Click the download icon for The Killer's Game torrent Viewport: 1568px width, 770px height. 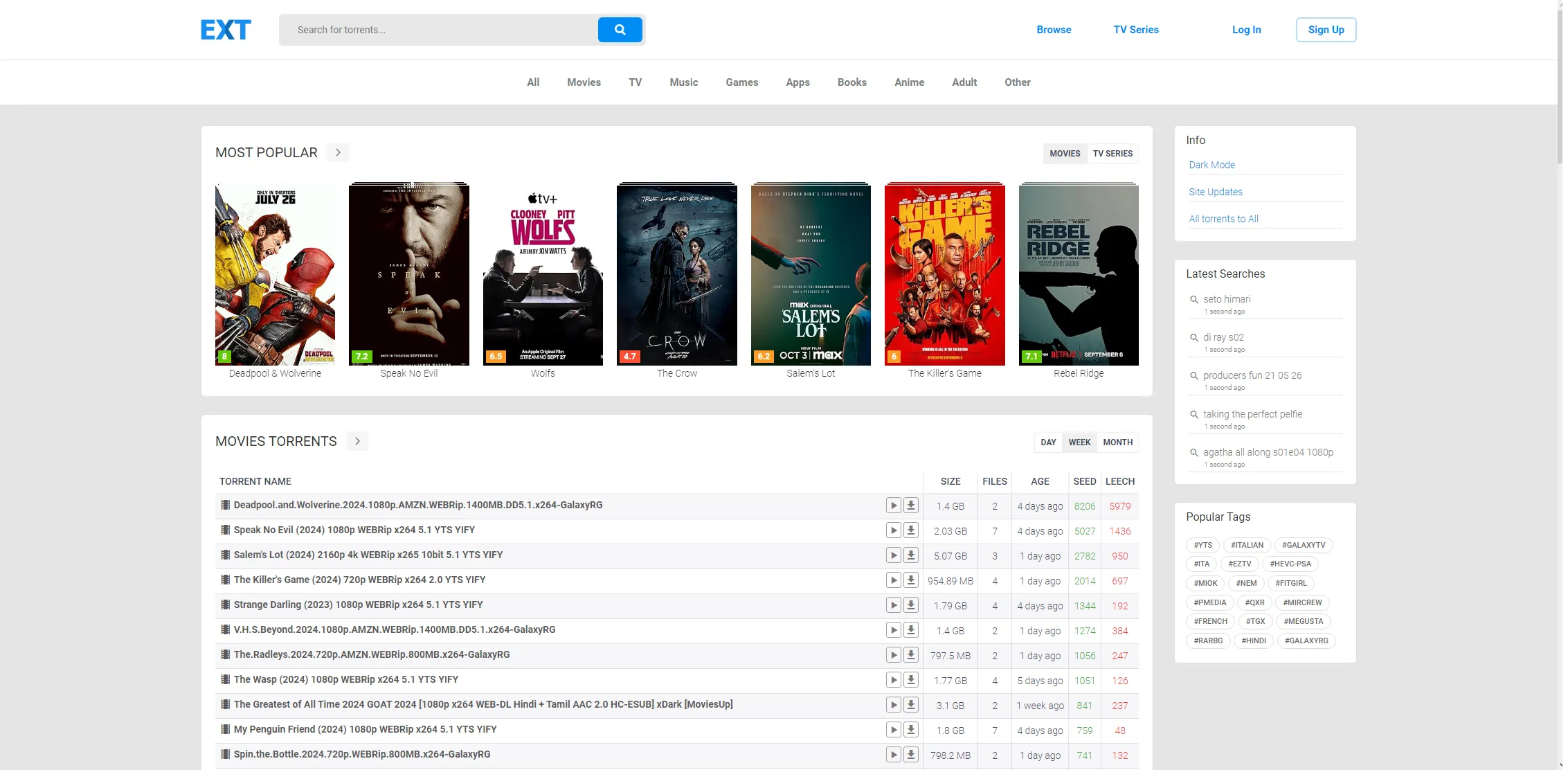pyautogui.click(x=910, y=580)
